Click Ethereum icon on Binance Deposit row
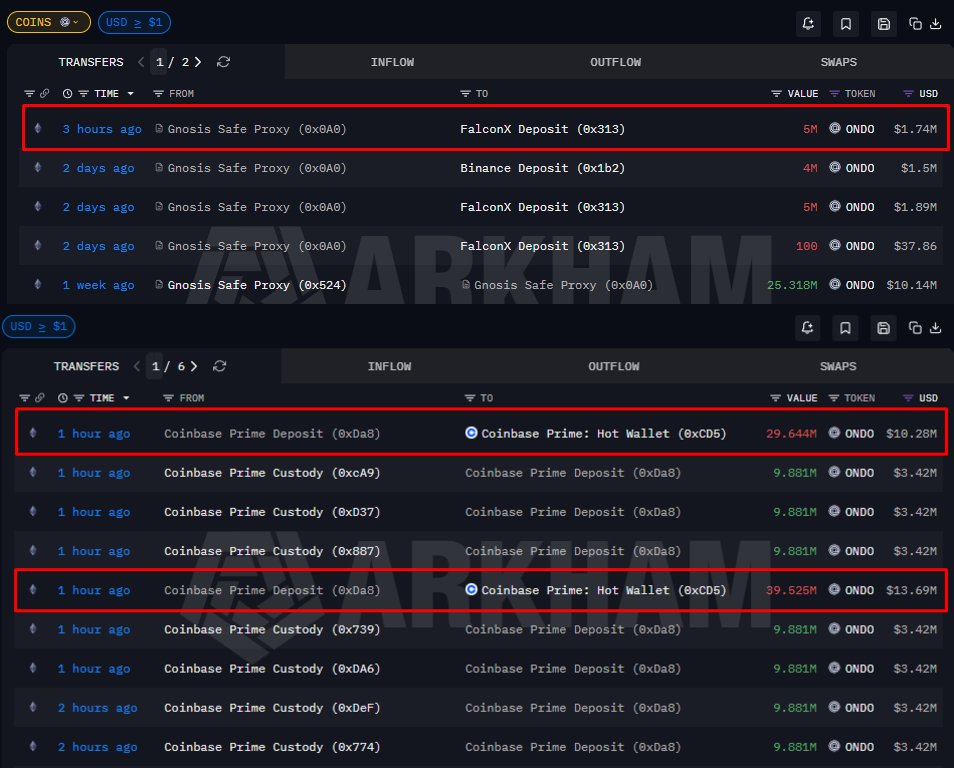This screenshot has height=768, width=954. tap(38, 167)
